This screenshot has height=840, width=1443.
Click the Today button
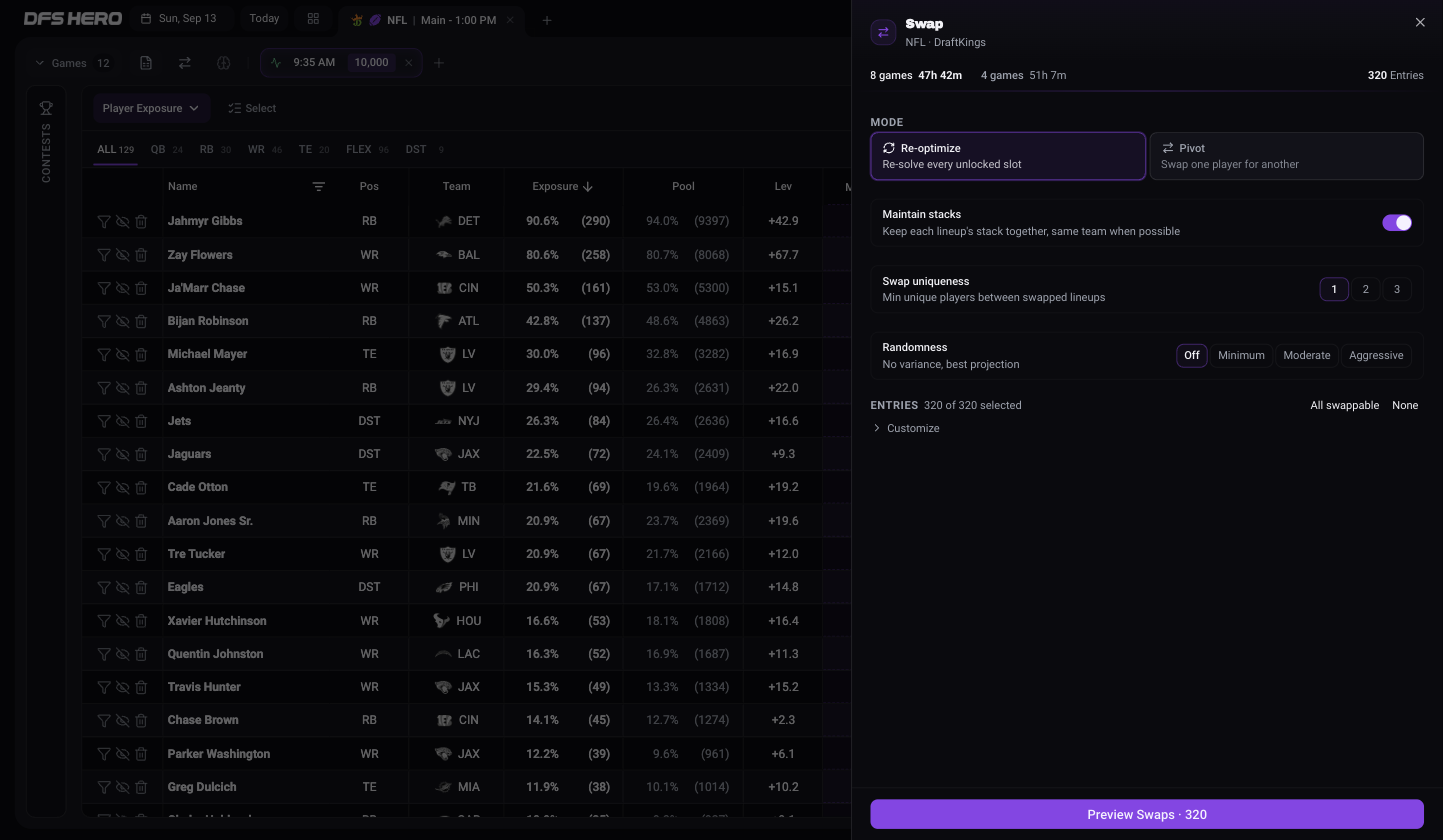(264, 19)
